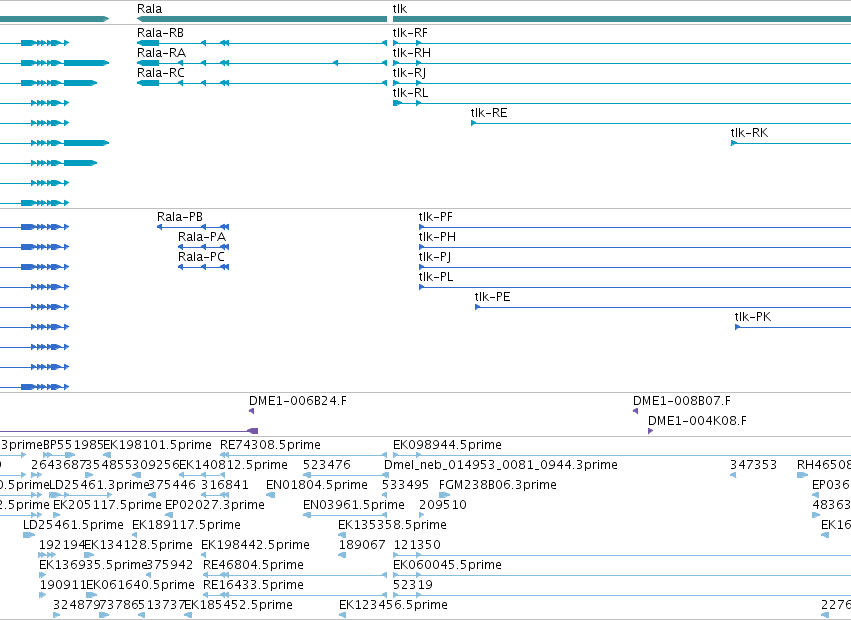Click the tlk gene bar glyph

(622, 19)
